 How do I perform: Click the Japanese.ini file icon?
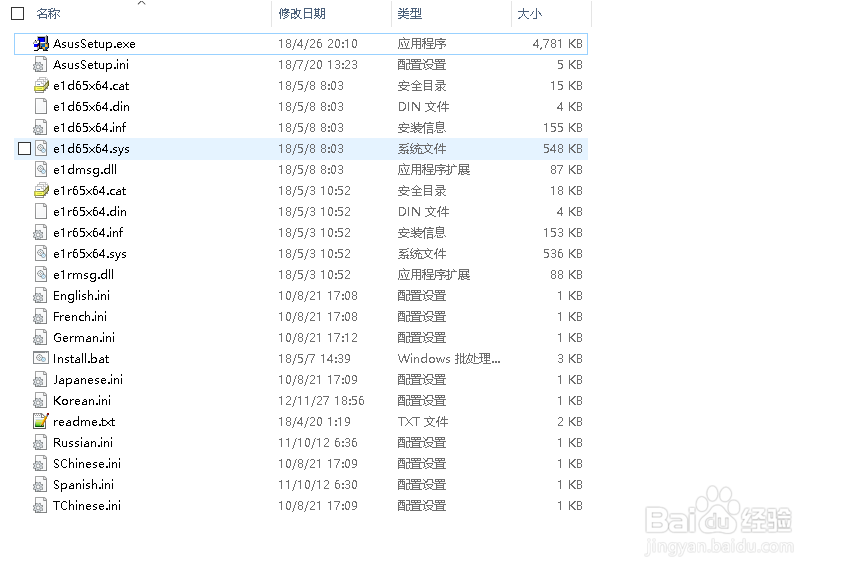pyautogui.click(x=40, y=380)
